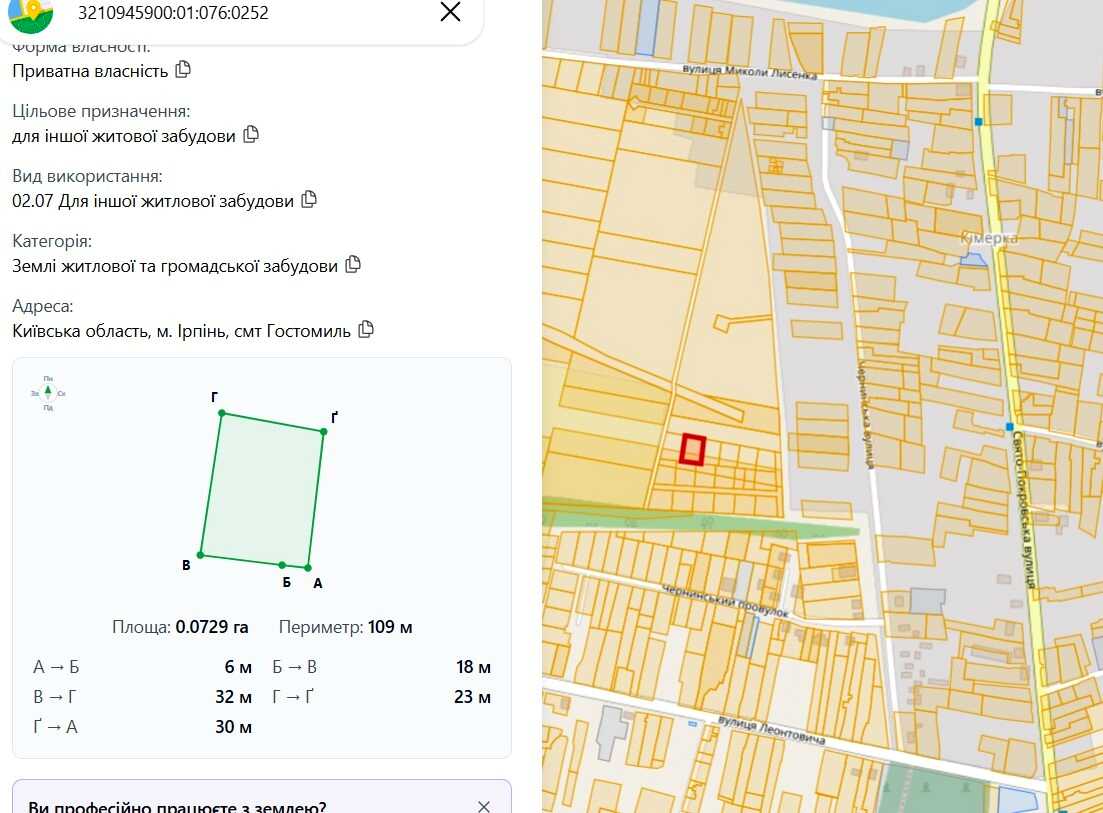Select the text 'Приватна власність'
1103x813 pixels.
coord(90,71)
